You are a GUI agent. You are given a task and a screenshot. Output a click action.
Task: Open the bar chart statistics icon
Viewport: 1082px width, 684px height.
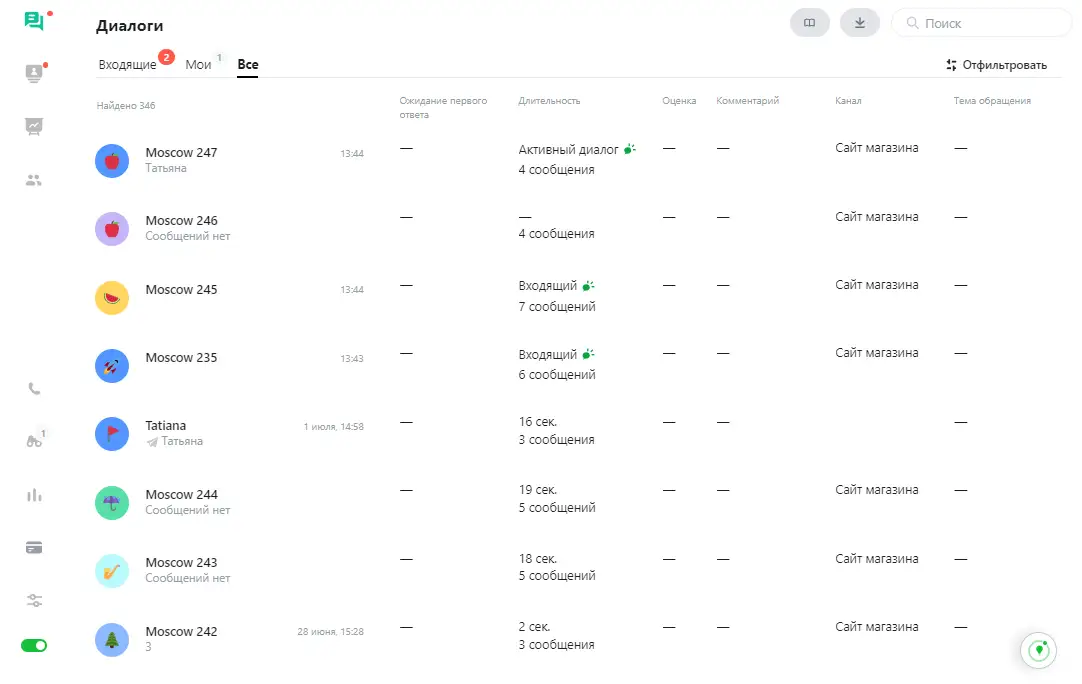click(34, 495)
